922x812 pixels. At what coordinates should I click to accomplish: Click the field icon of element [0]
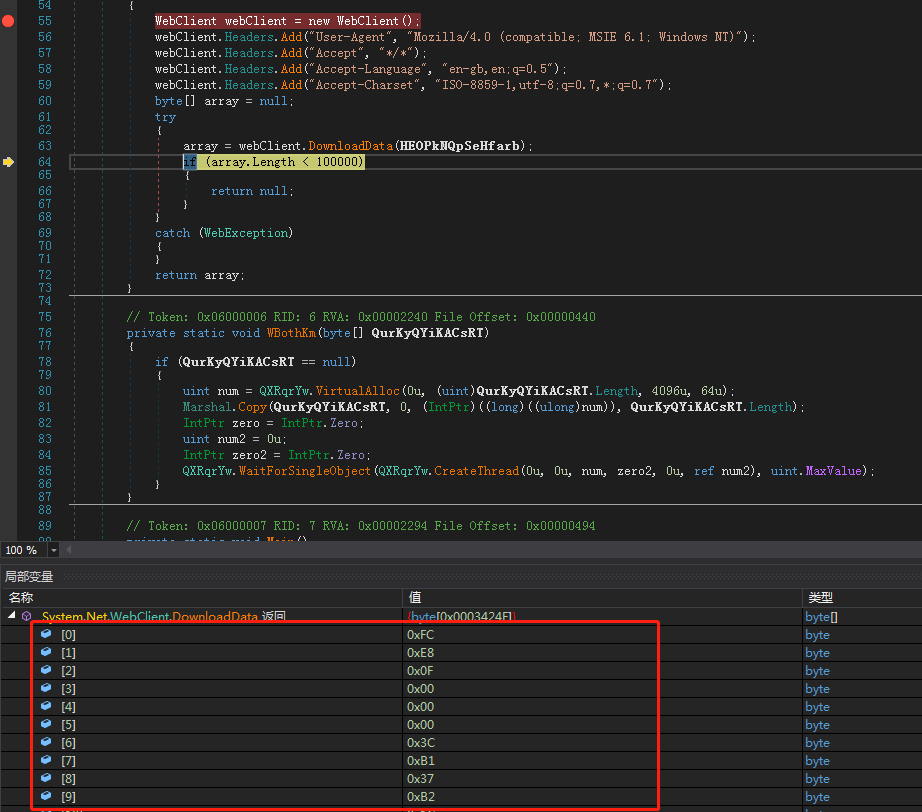(46, 634)
